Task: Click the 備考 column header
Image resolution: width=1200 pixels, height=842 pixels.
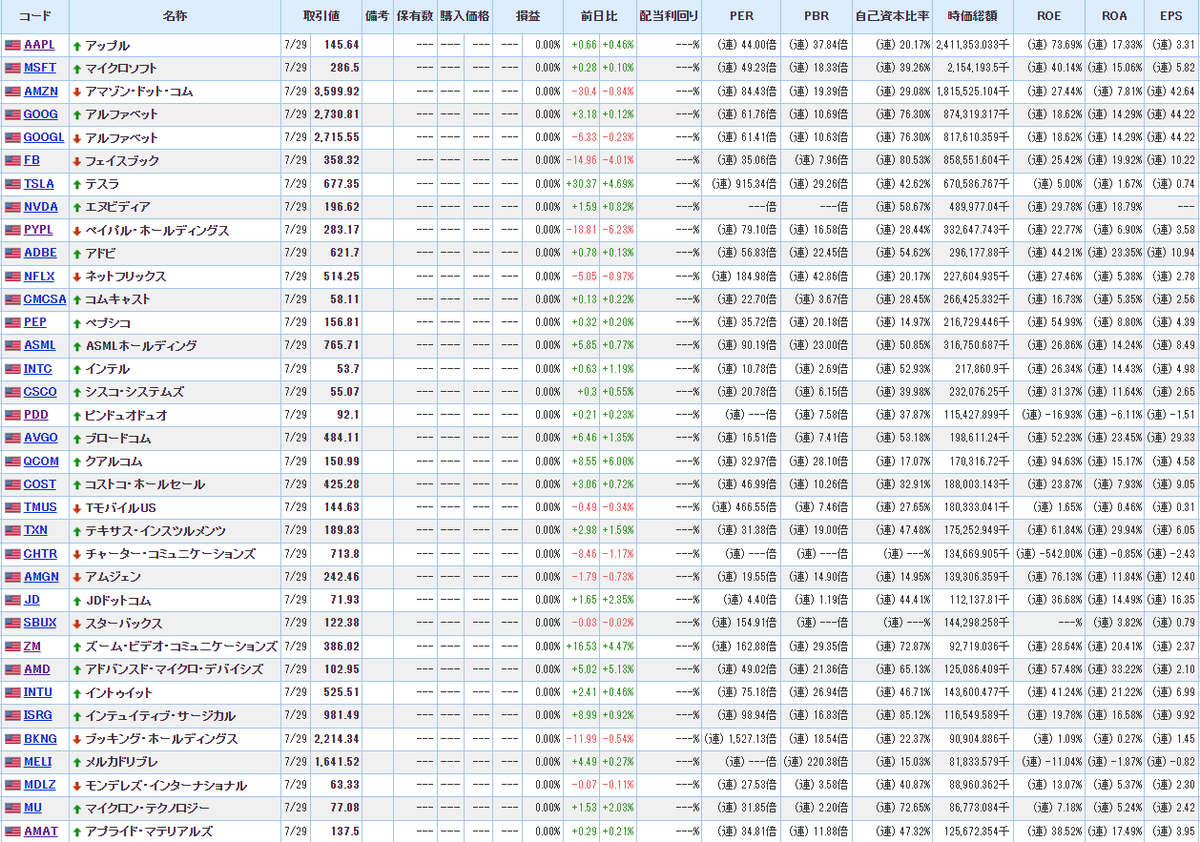Action: coord(377,17)
